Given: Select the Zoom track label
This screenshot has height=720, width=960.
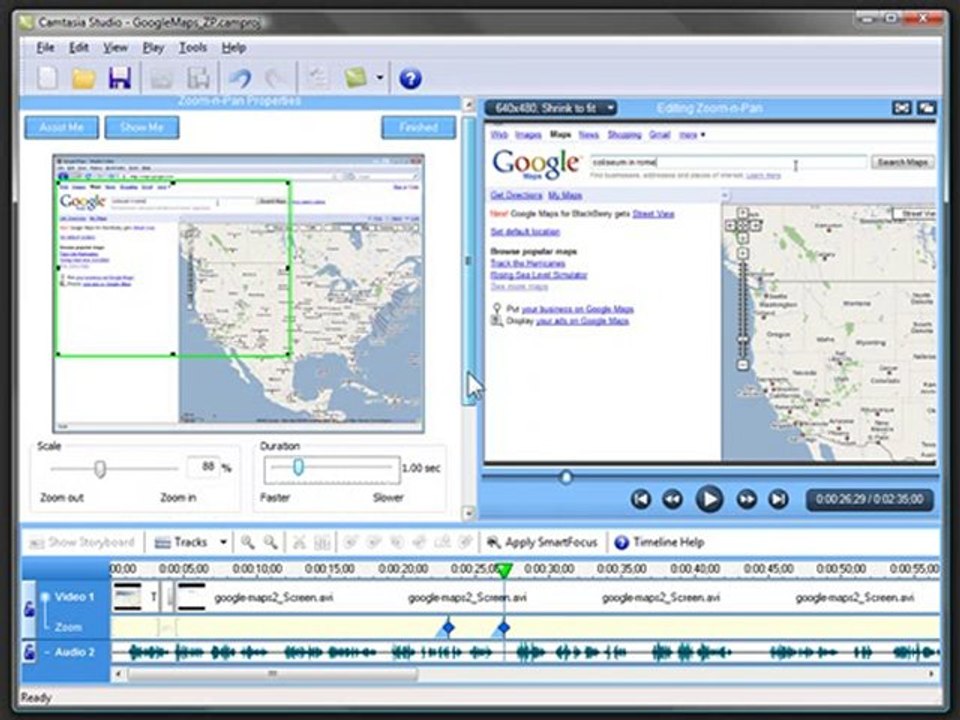Looking at the screenshot, I should click(68, 627).
